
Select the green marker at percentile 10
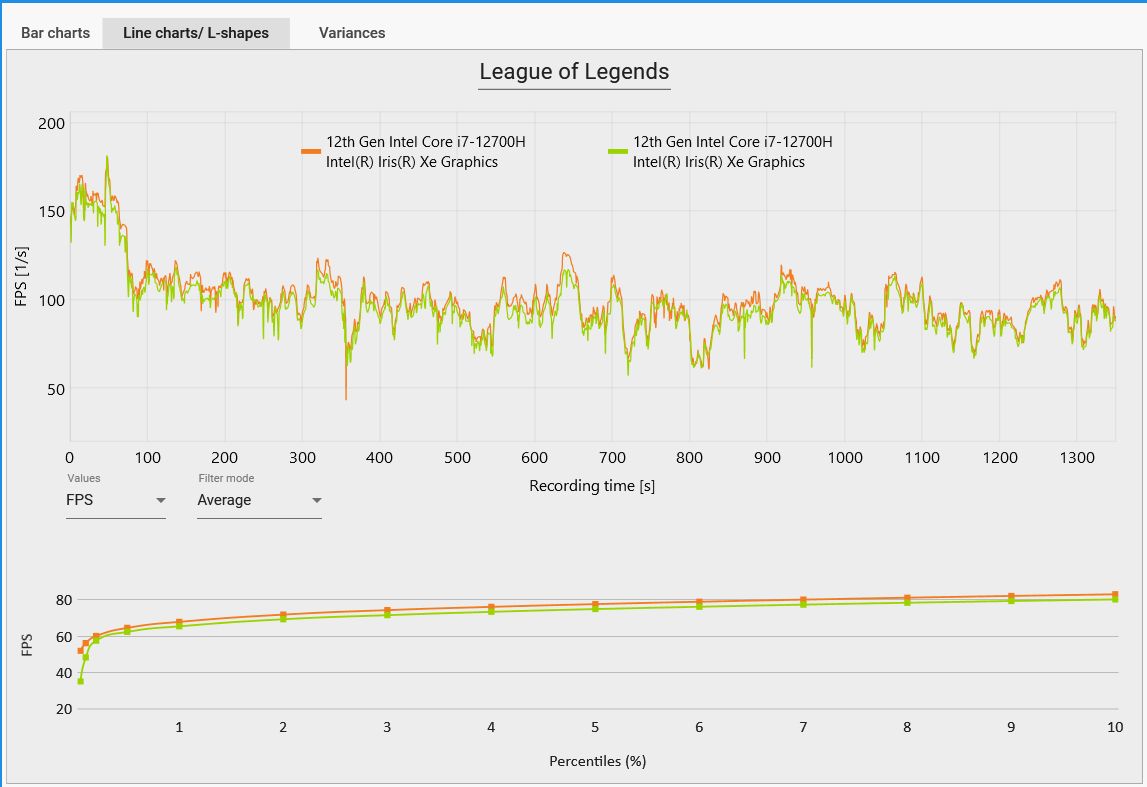1115,599
